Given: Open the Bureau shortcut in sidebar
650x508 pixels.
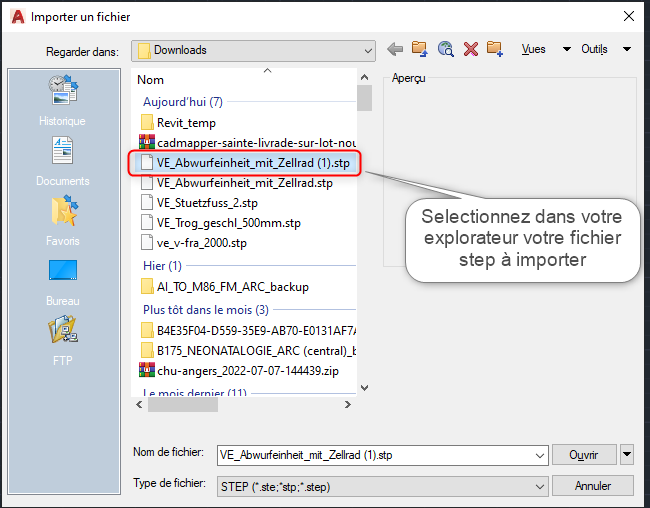Looking at the screenshot, I should [x=62, y=282].
